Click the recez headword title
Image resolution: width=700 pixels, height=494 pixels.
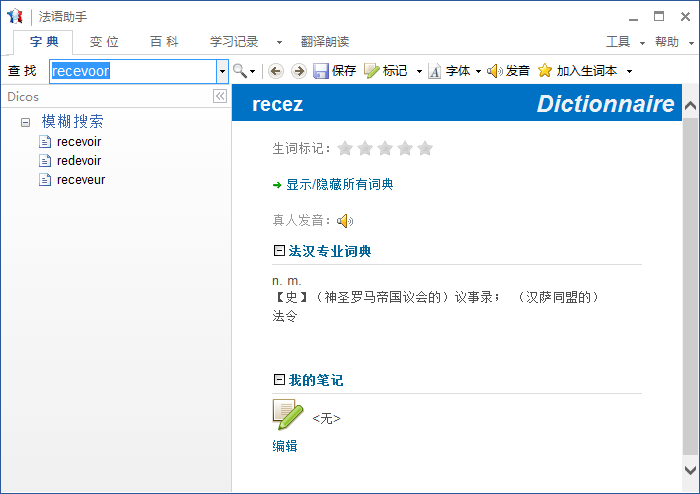pyautogui.click(x=277, y=104)
